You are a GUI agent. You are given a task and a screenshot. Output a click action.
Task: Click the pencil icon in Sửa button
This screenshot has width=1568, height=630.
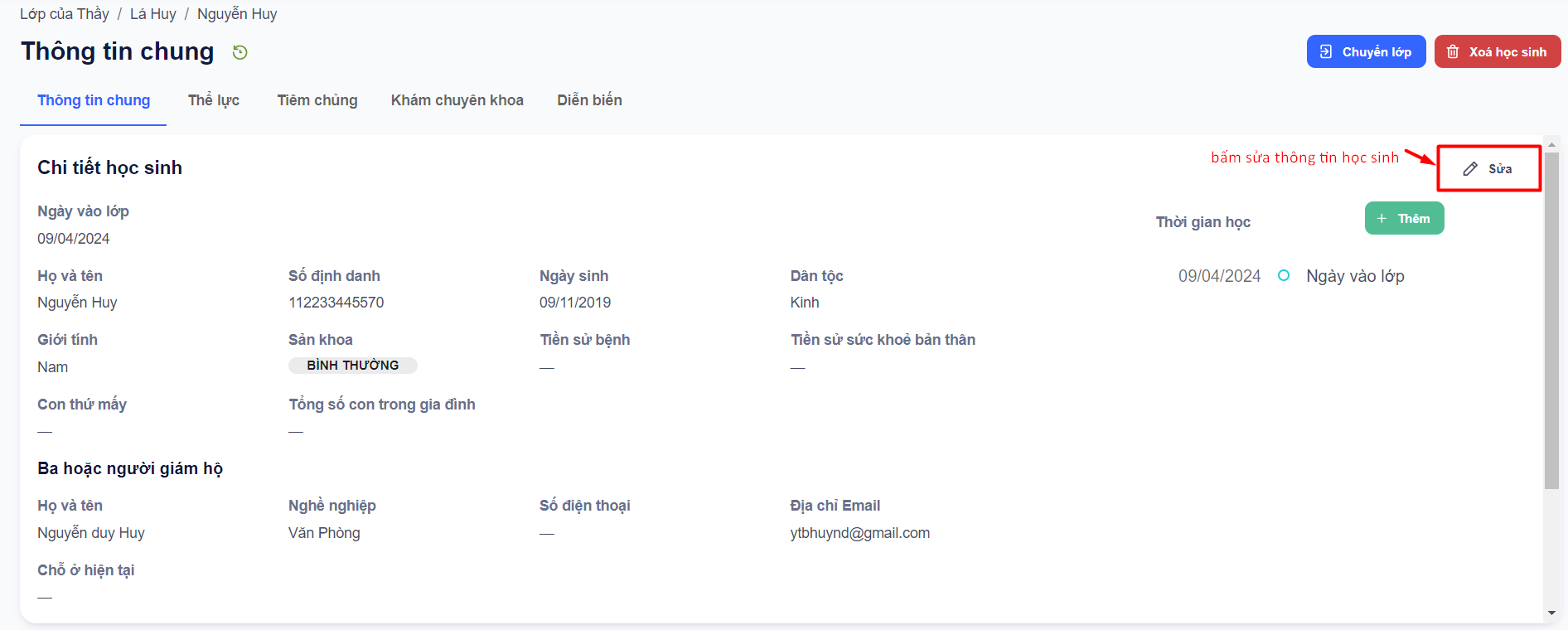click(x=1470, y=169)
